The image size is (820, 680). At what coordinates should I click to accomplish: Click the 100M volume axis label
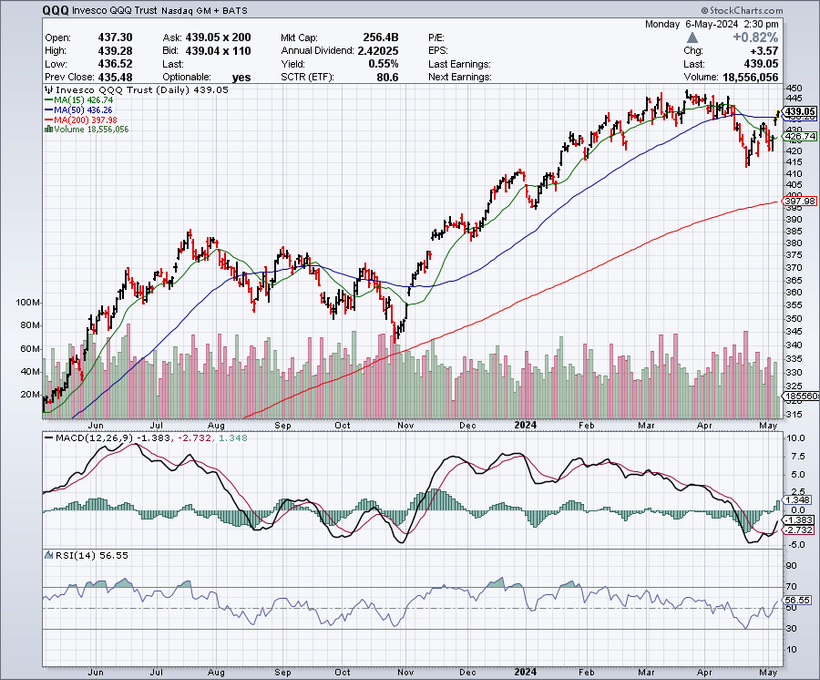[28, 303]
